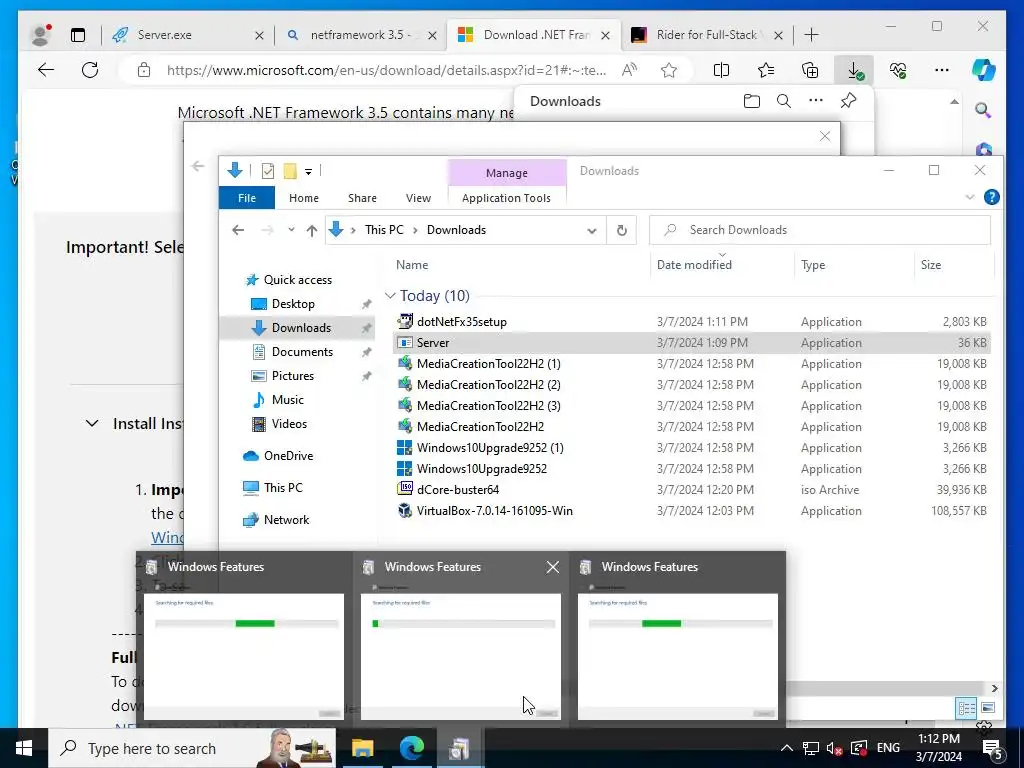The height and width of the screenshot is (768, 1024).
Task: Open Explorer address bar history dropdown
Action: coord(592,231)
